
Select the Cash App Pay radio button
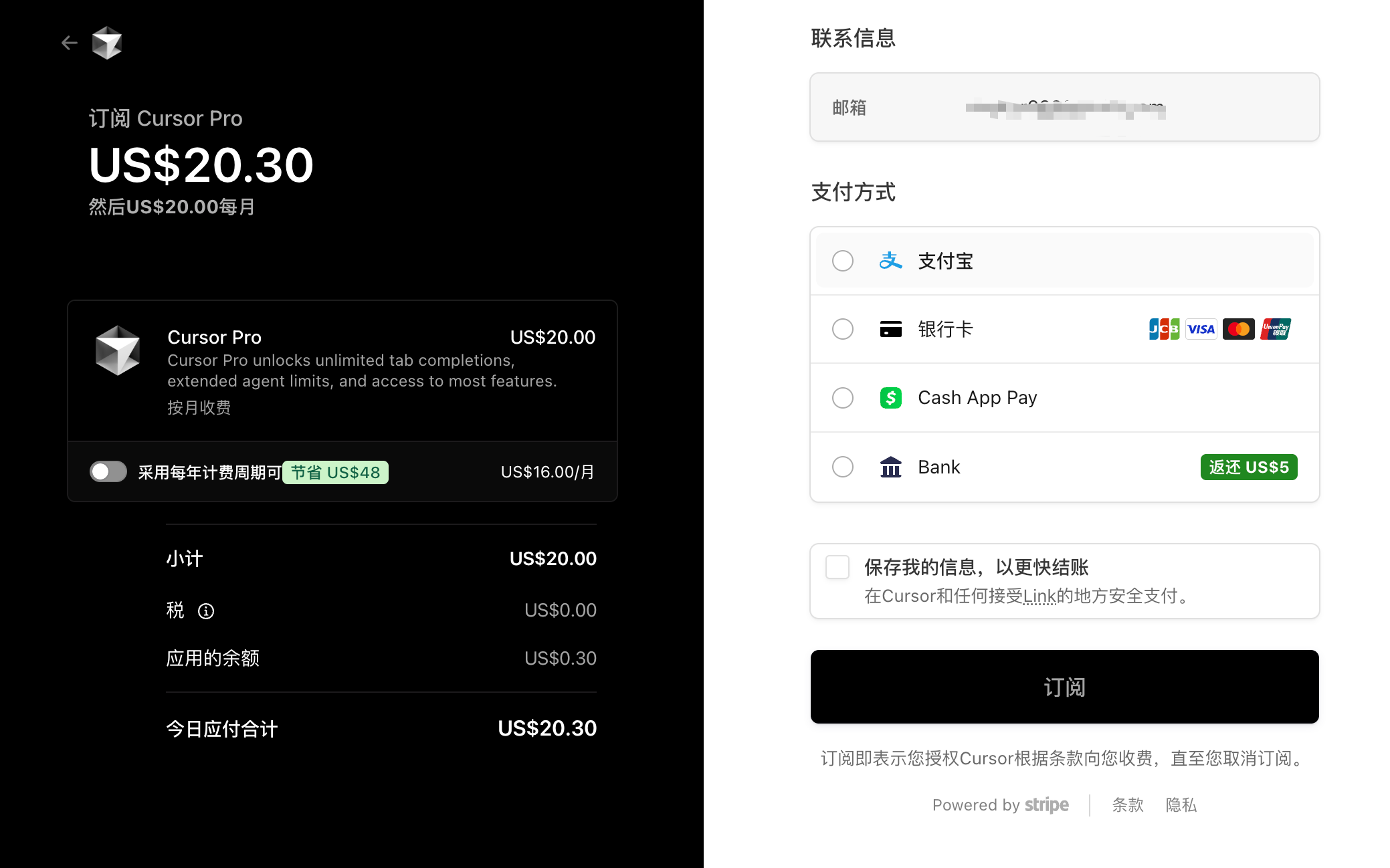pos(843,398)
